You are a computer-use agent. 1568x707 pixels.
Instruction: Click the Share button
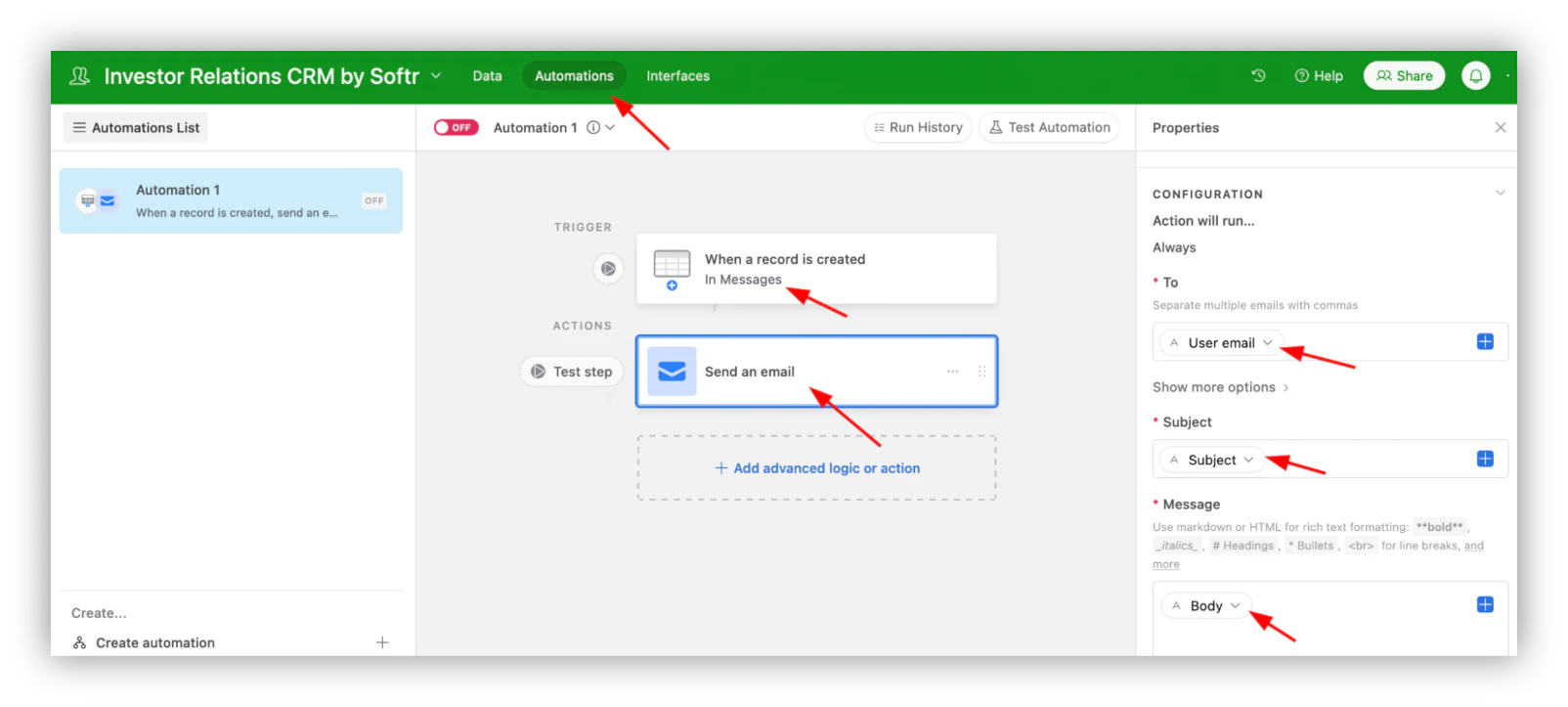coord(1404,75)
